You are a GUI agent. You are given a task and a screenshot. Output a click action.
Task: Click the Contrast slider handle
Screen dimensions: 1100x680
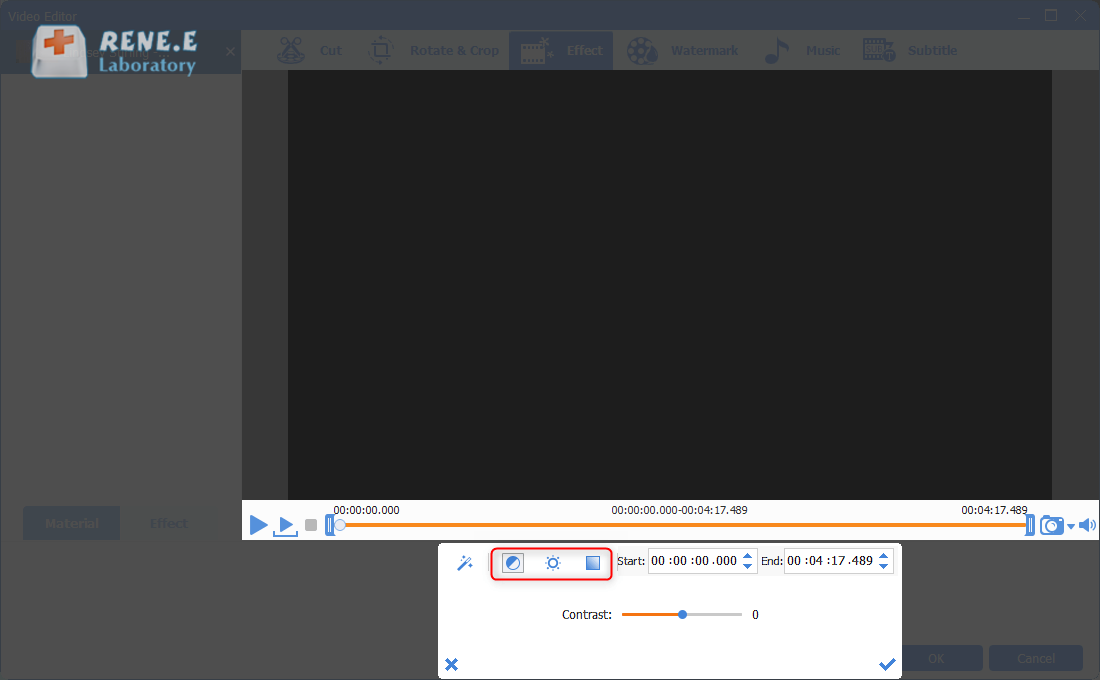[x=683, y=615]
